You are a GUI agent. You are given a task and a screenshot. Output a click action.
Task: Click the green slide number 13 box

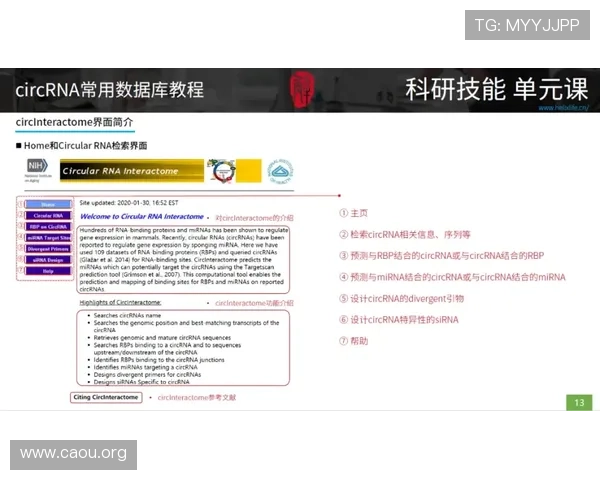[579, 402]
